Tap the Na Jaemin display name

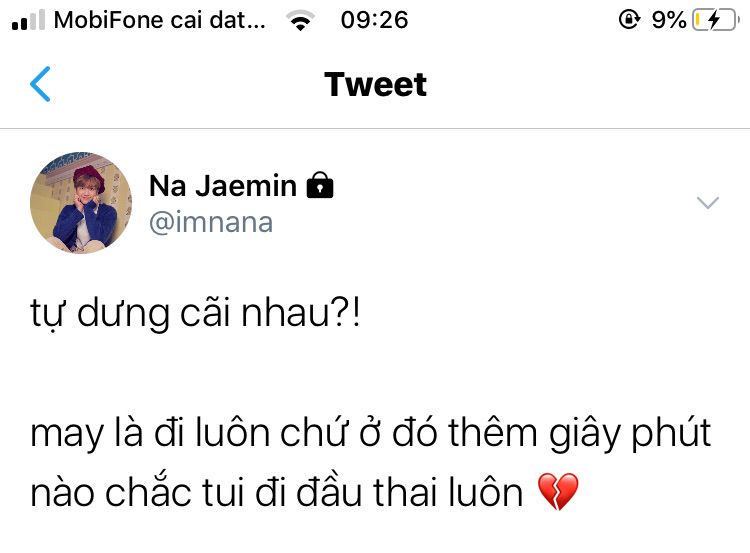click(x=223, y=186)
